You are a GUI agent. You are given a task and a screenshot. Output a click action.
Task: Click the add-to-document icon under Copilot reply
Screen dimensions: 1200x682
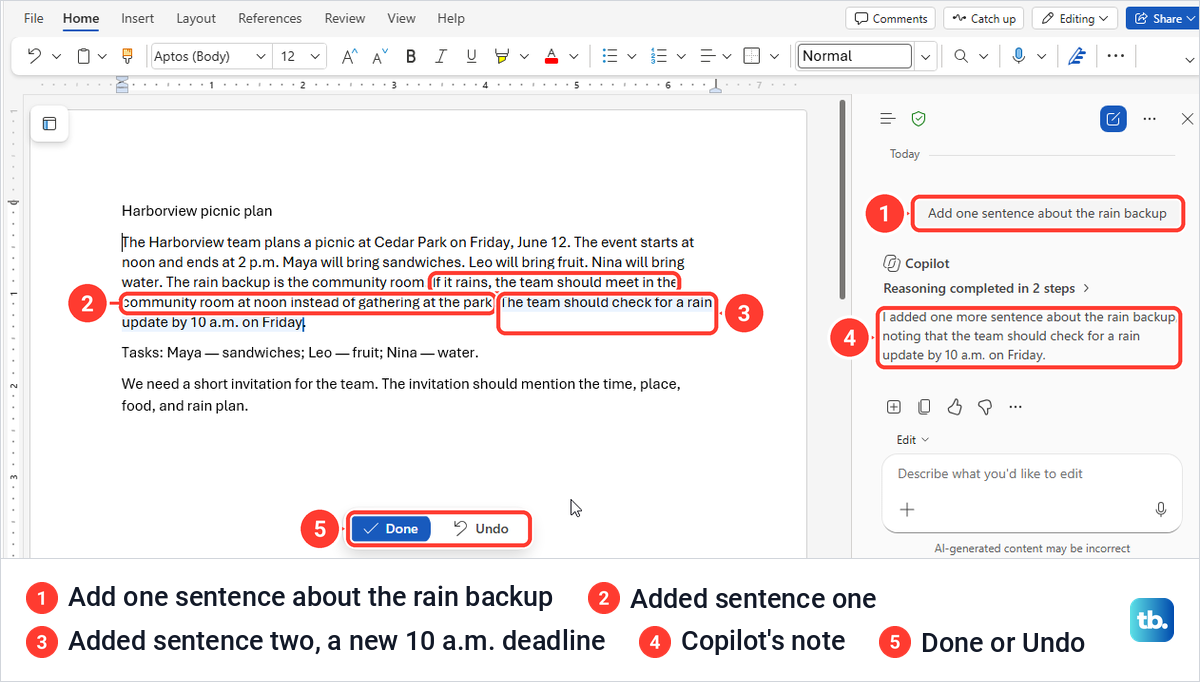click(894, 406)
